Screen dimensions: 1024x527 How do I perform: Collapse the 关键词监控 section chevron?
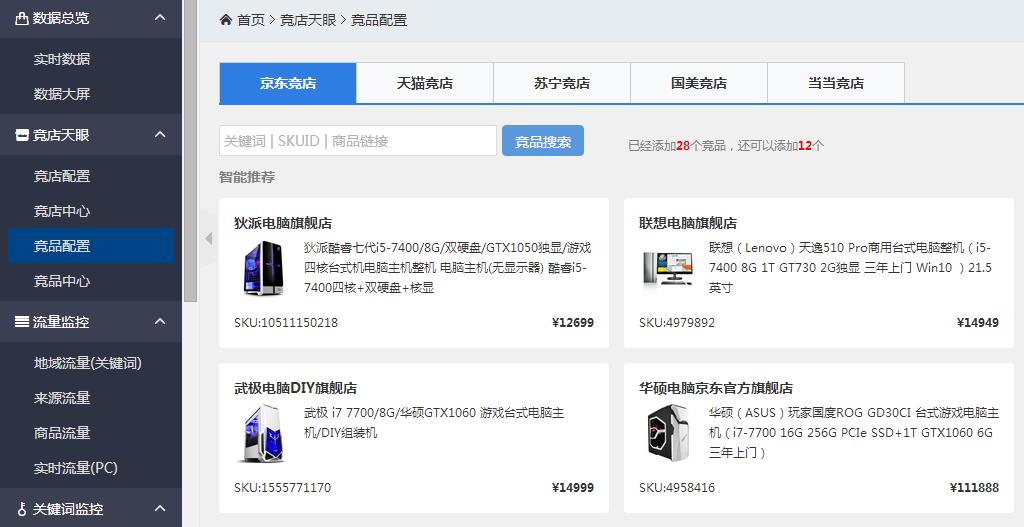pos(160,507)
